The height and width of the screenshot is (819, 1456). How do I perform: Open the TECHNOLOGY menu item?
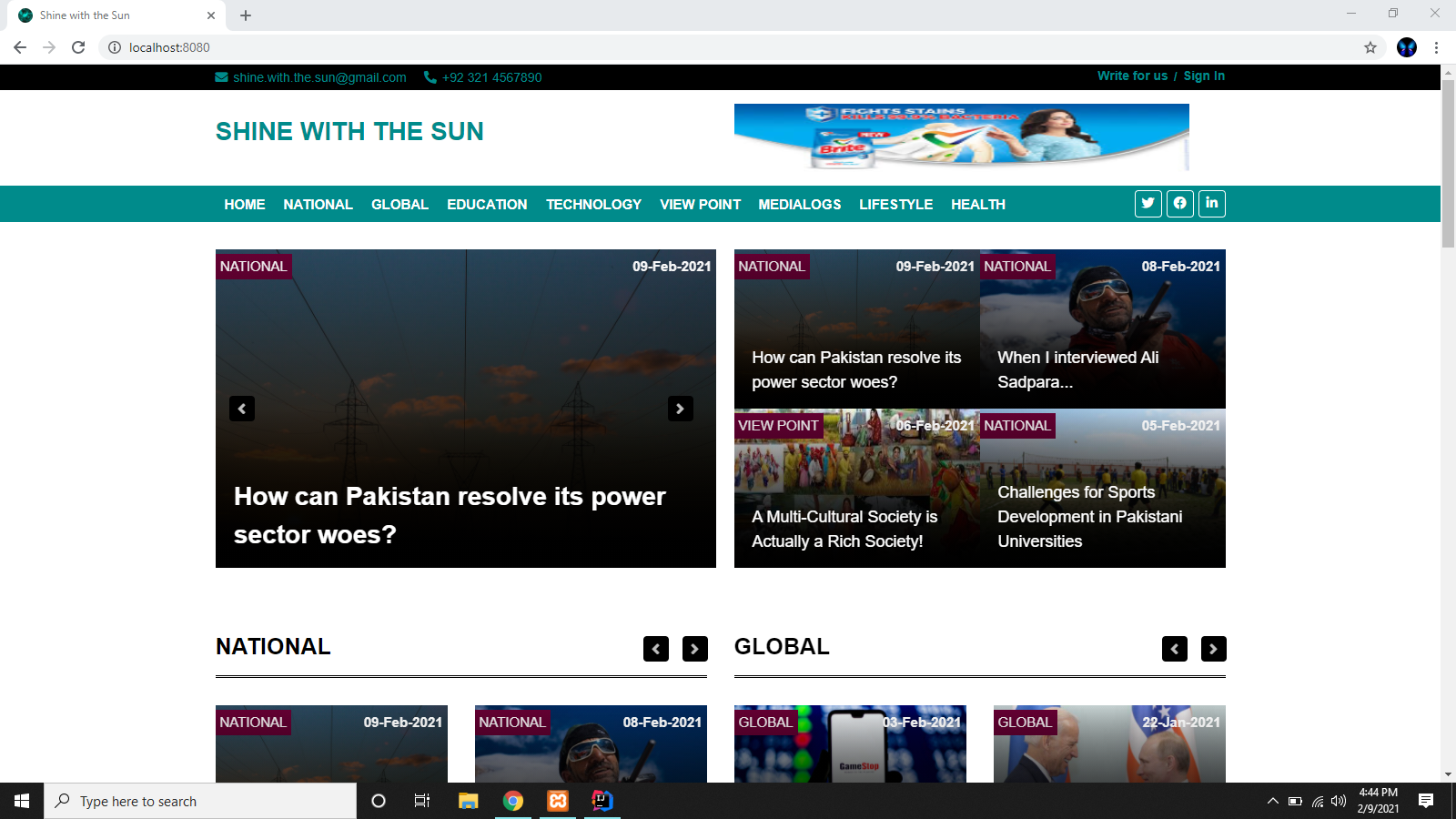[593, 205]
